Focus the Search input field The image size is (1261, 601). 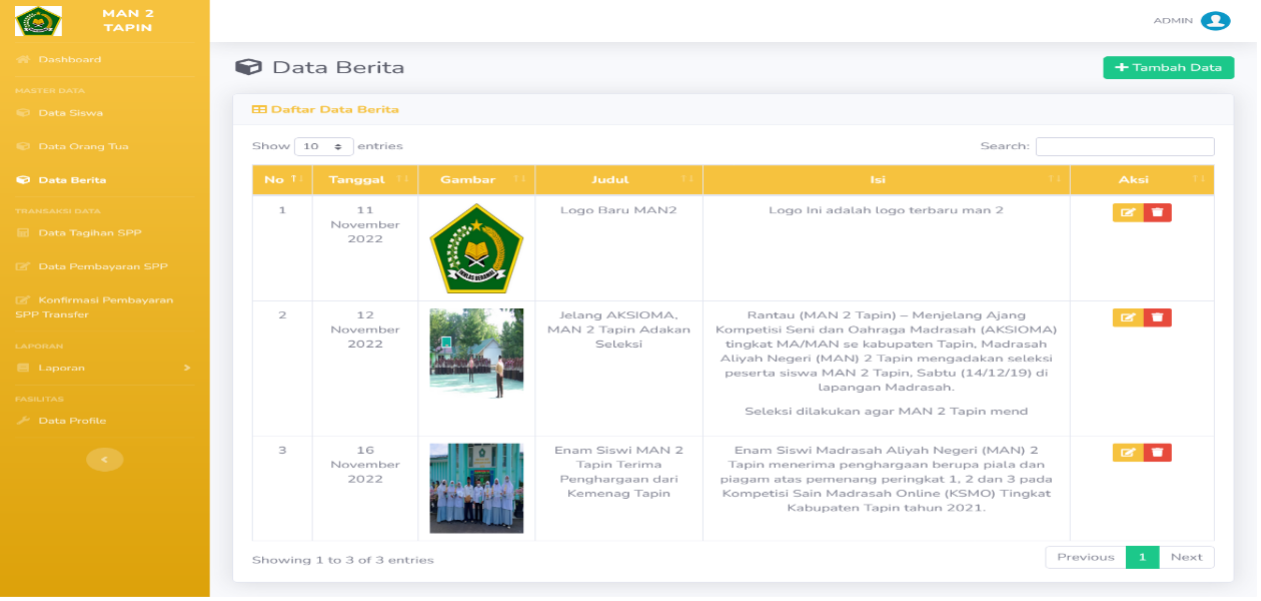1125,146
